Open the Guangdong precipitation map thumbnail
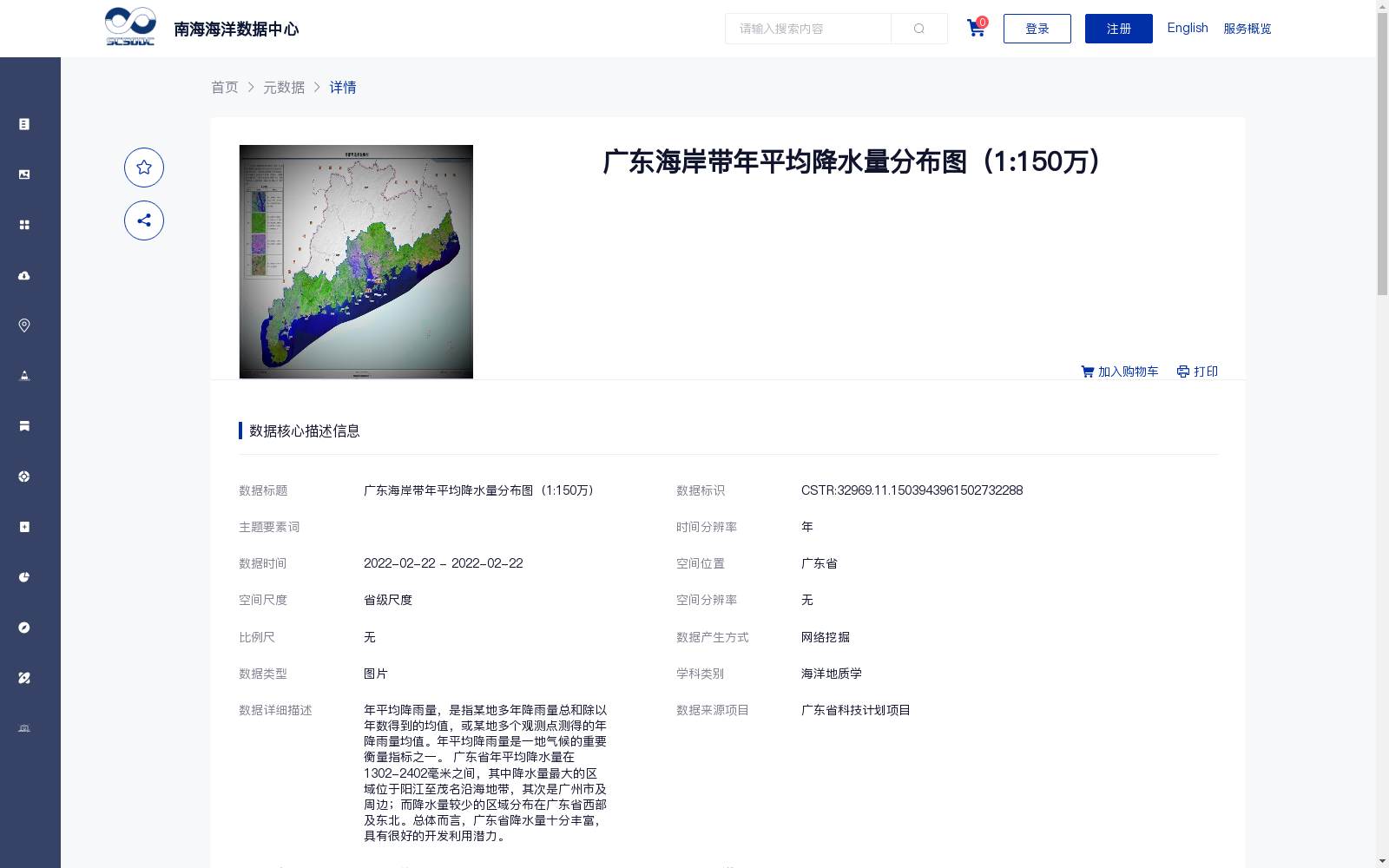The height and width of the screenshot is (868, 1389). point(356,261)
